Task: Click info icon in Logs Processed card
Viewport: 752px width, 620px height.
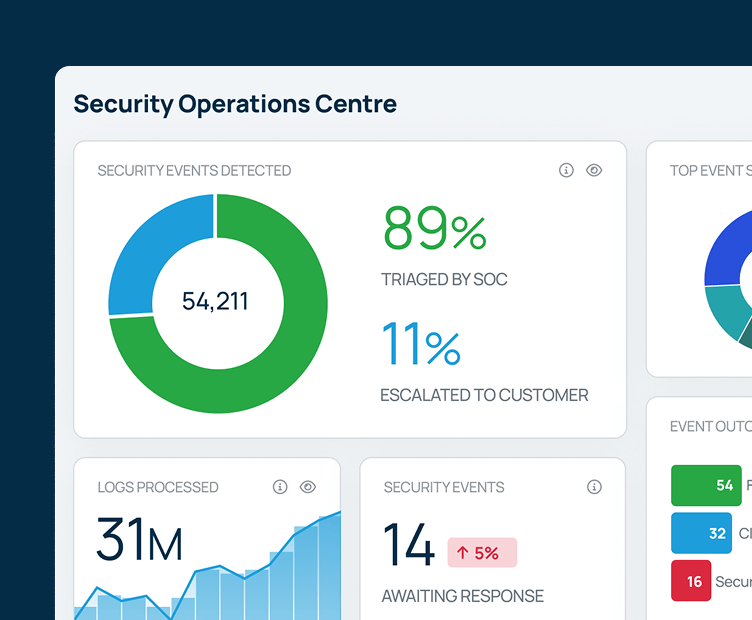Action: point(280,487)
